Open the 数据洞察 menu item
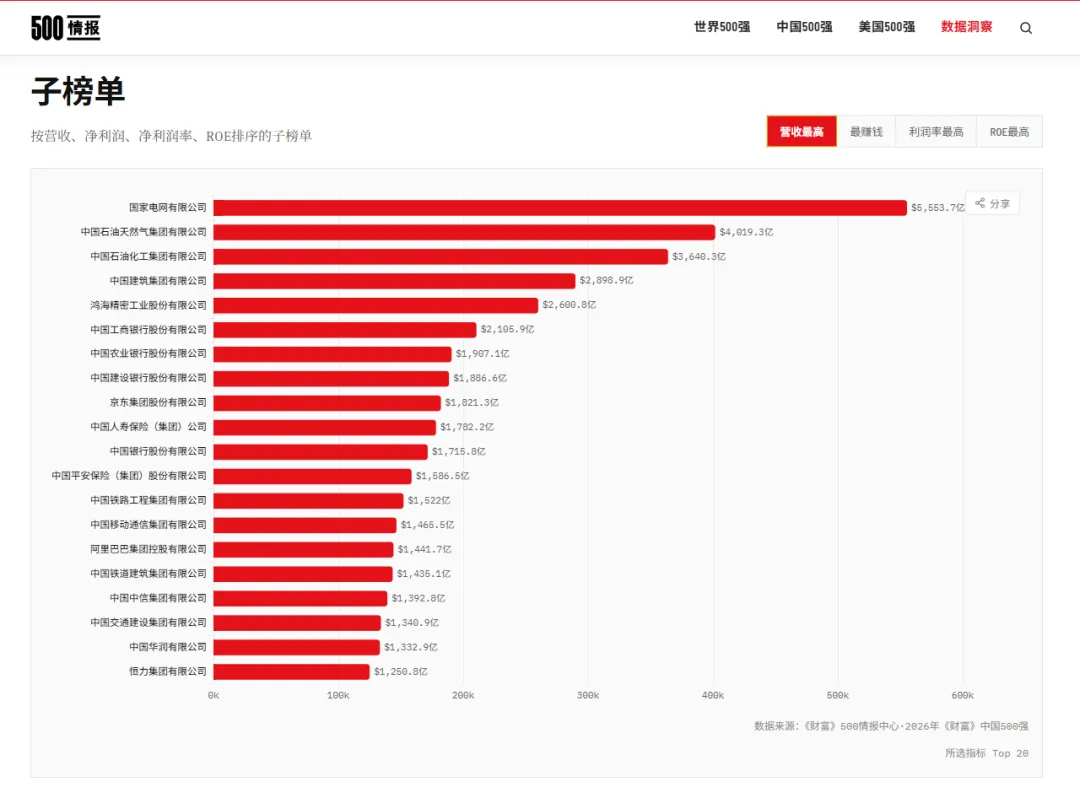 (966, 27)
